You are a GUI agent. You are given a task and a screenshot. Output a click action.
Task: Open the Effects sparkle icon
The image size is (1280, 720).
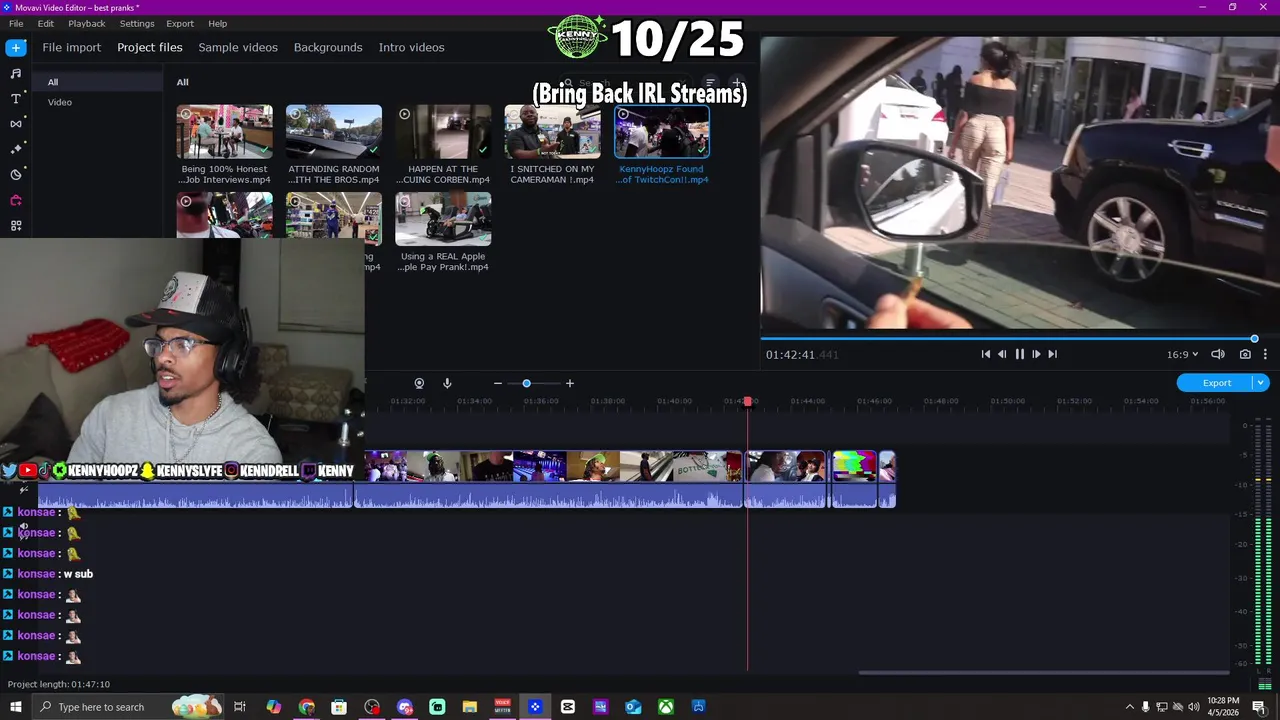point(15,149)
